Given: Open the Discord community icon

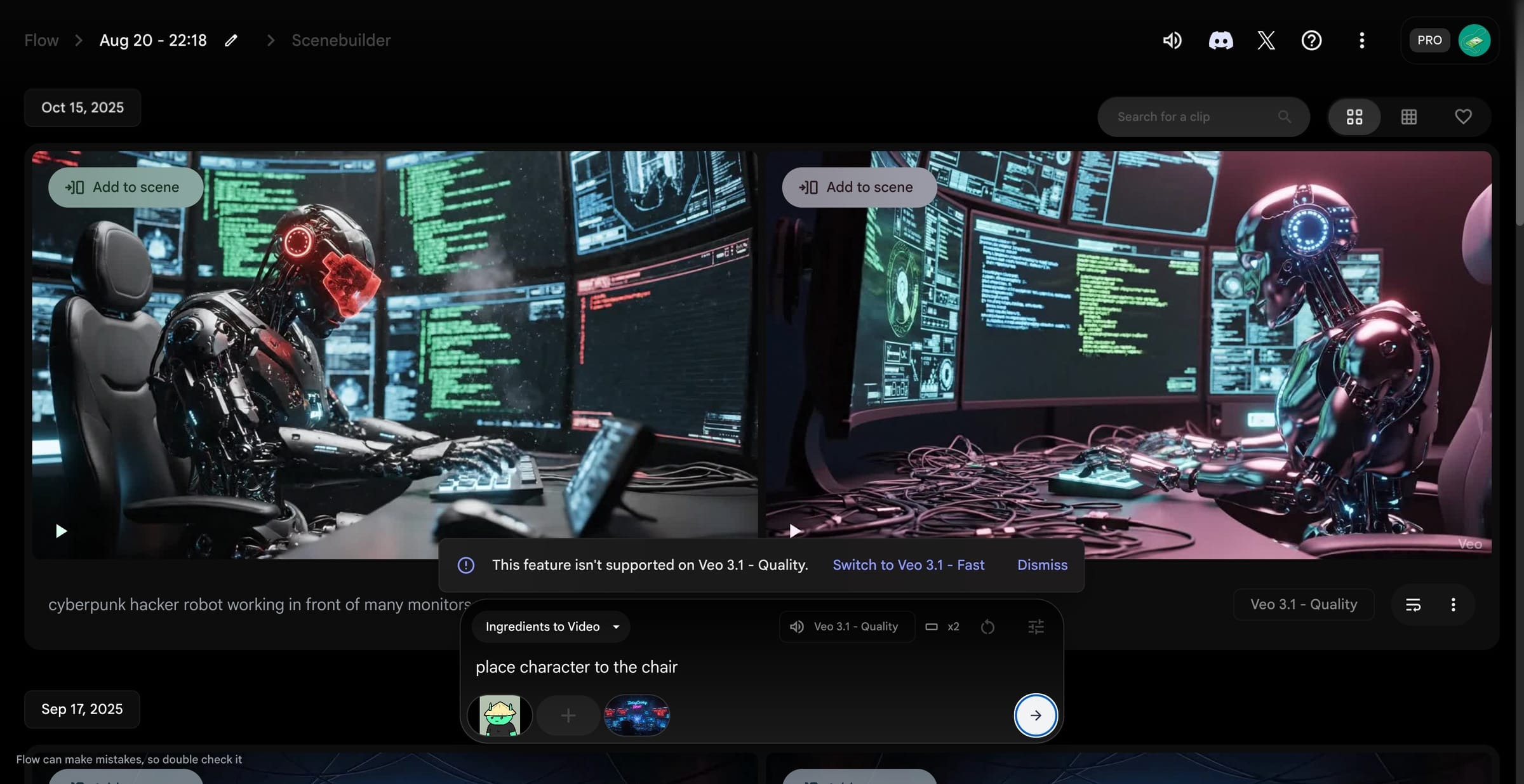Looking at the screenshot, I should pos(1220,41).
